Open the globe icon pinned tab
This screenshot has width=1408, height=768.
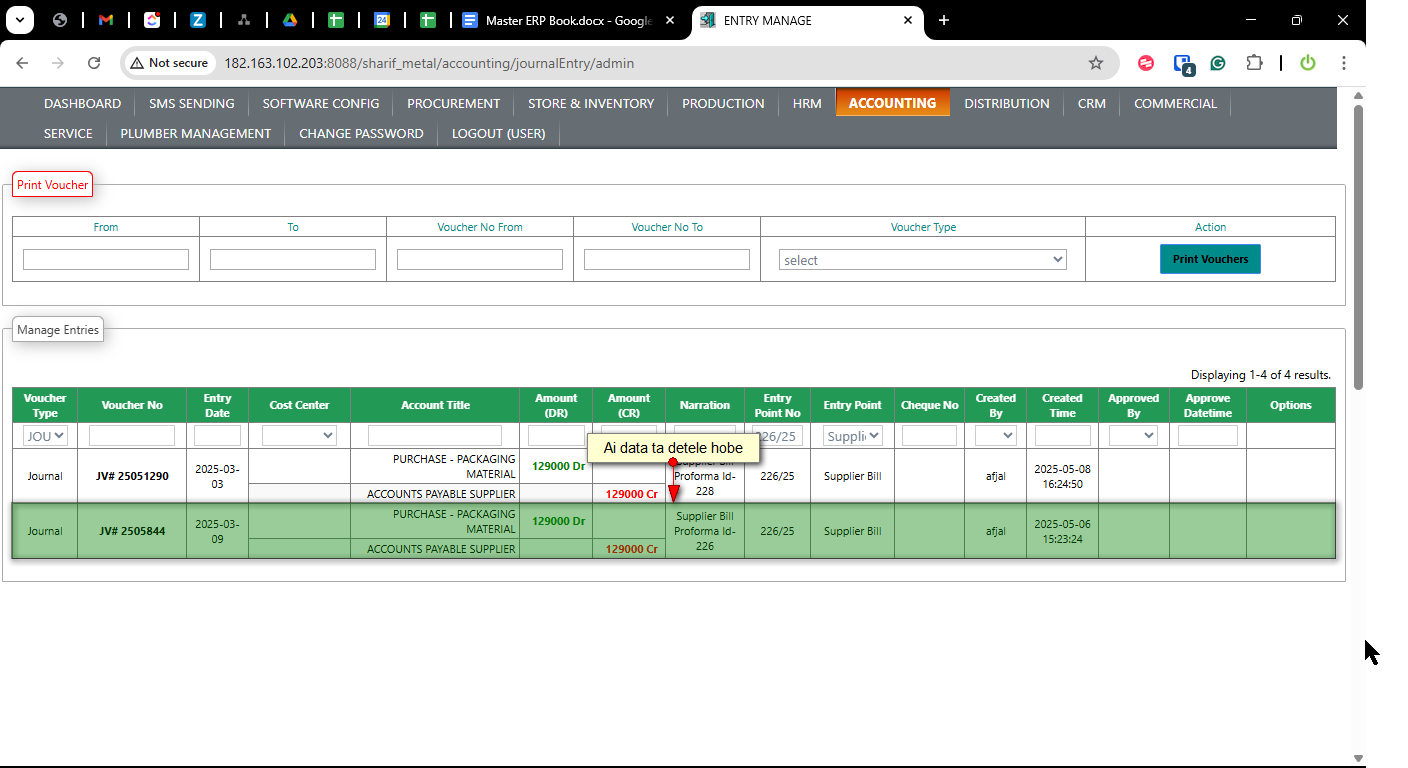pos(60,20)
